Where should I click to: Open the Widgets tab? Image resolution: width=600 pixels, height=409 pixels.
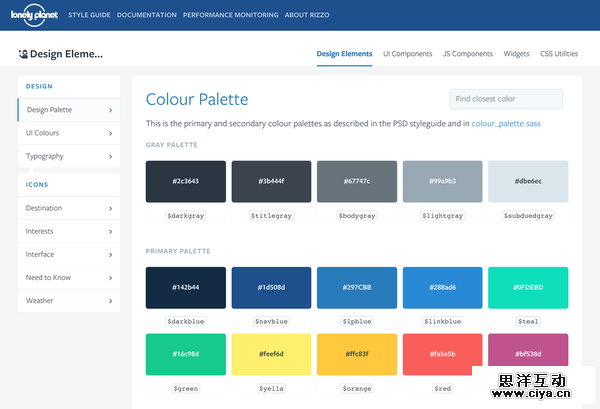point(516,54)
